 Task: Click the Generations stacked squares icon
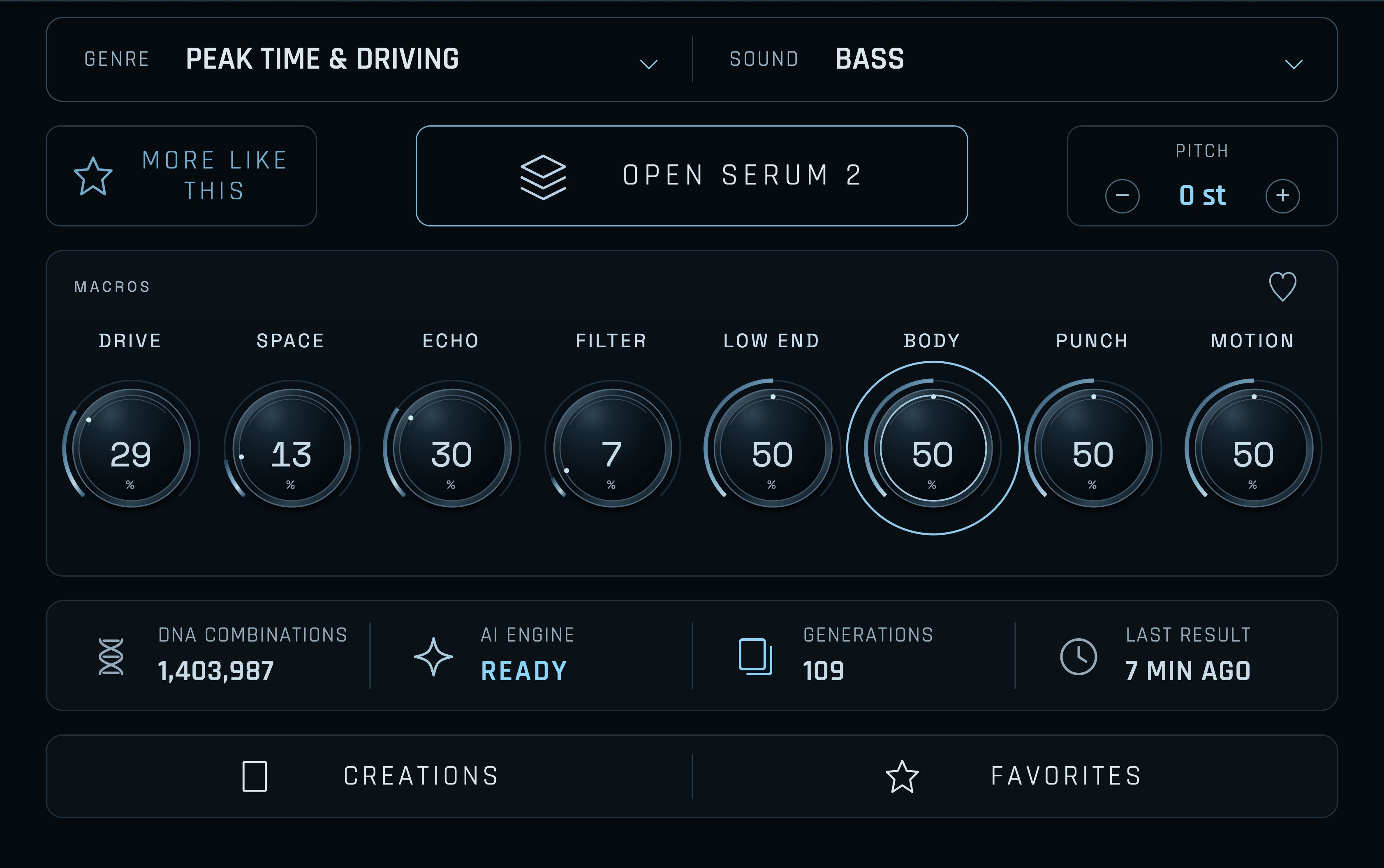tap(755, 656)
